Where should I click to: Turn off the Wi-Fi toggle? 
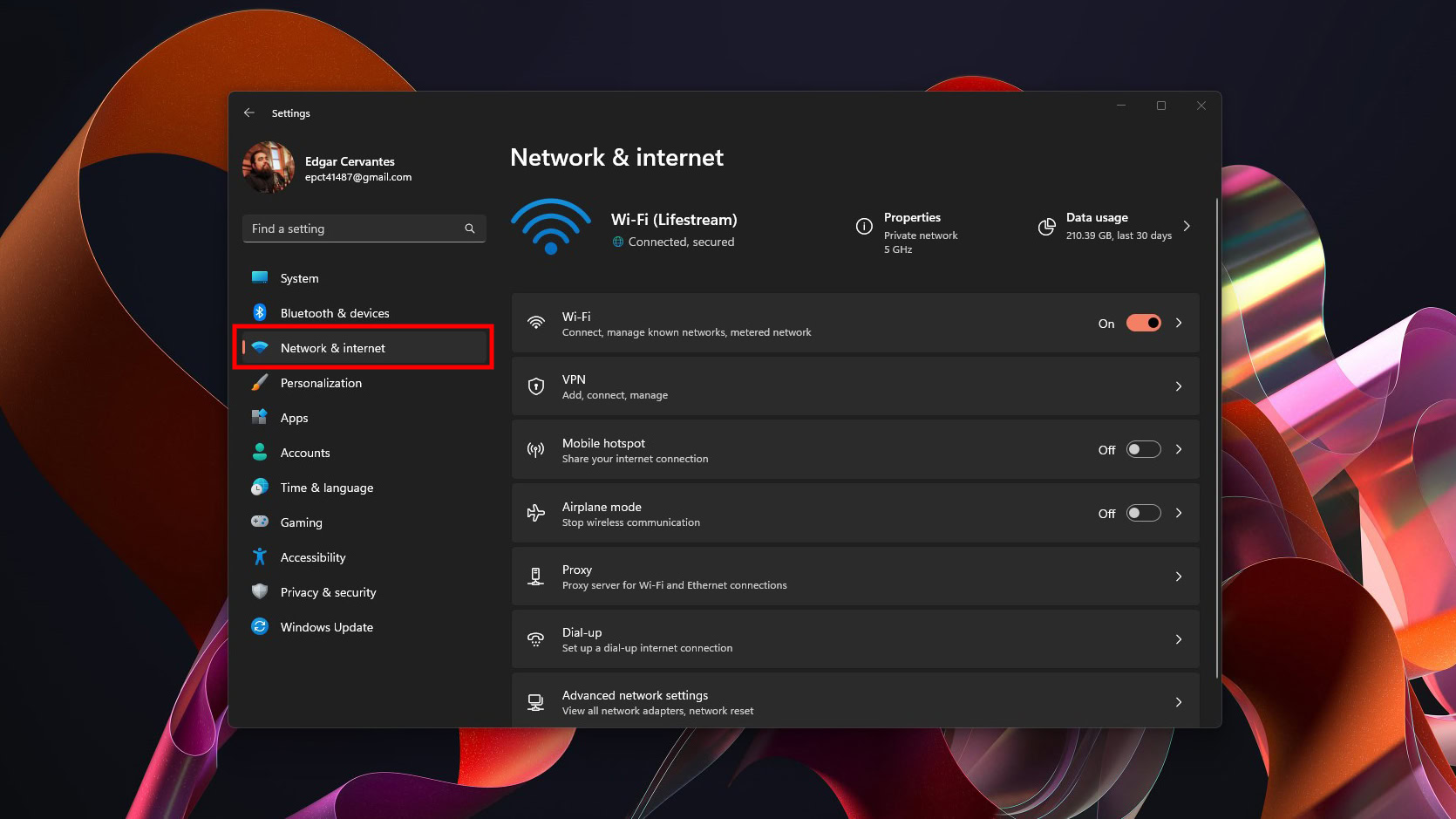(1144, 323)
